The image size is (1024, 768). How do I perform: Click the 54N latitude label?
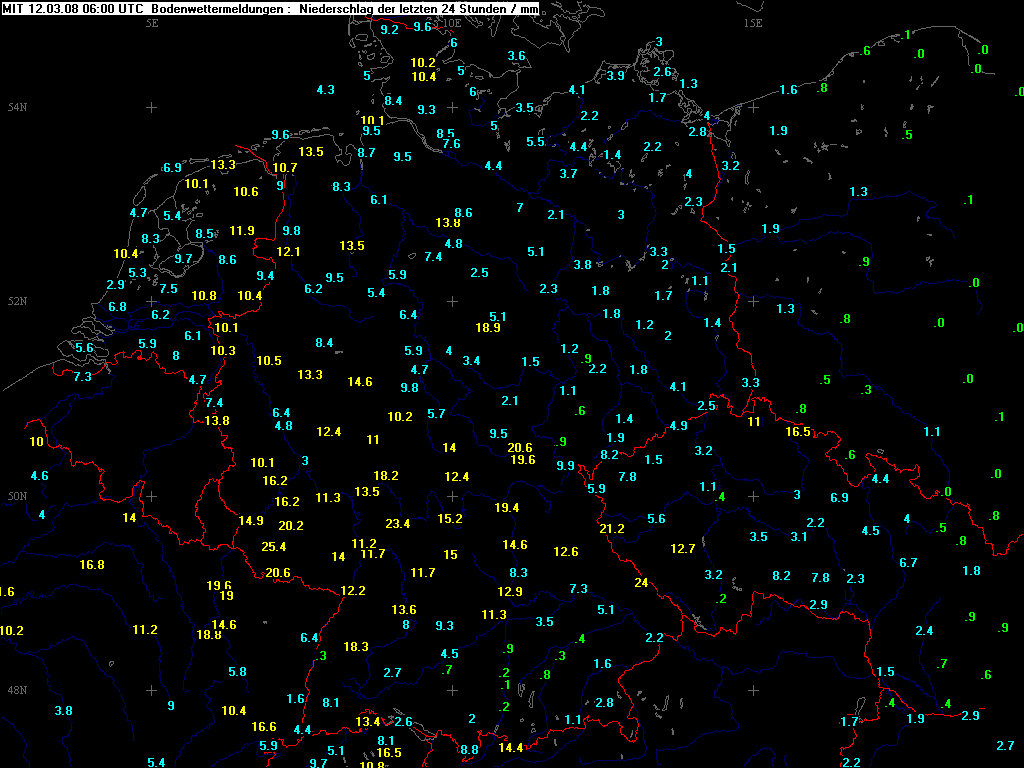click(17, 107)
